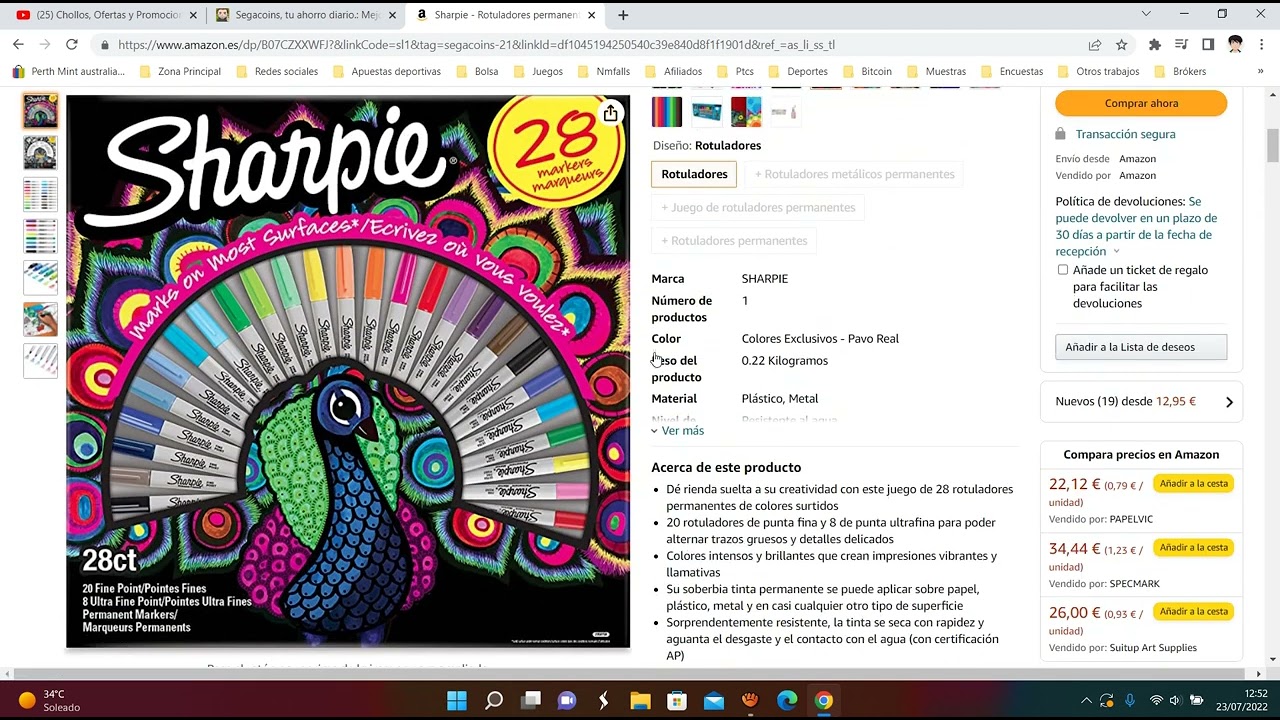
Task: Open File Explorer from the taskbar
Action: [640, 700]
